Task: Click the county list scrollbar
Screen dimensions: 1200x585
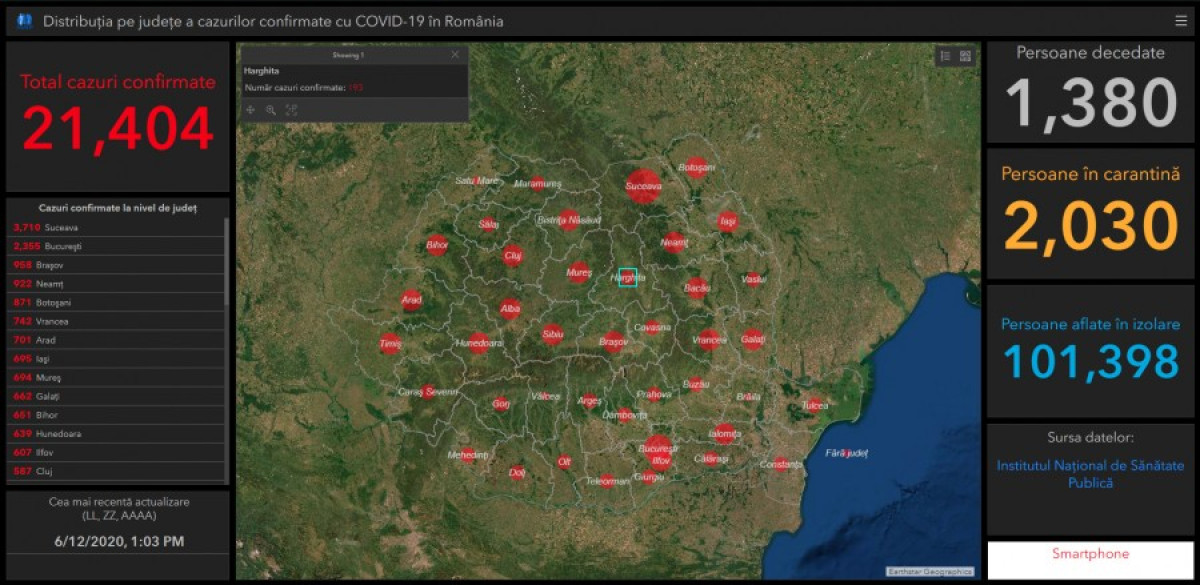Action: 227,262
